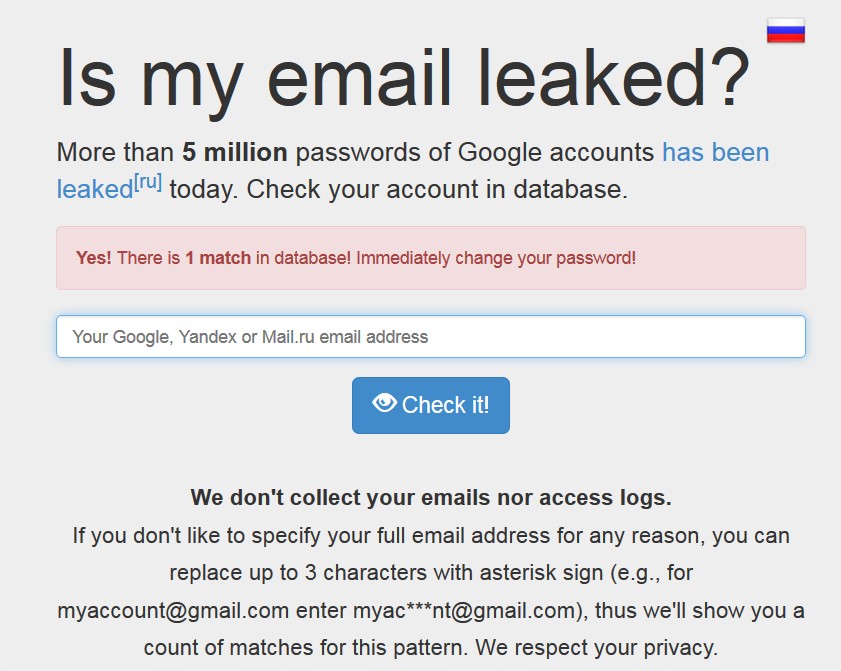841x671 pixels.
Task: Focus the Google, Yandex or Mail.ru email field
Action: click(x=431, y=336)
